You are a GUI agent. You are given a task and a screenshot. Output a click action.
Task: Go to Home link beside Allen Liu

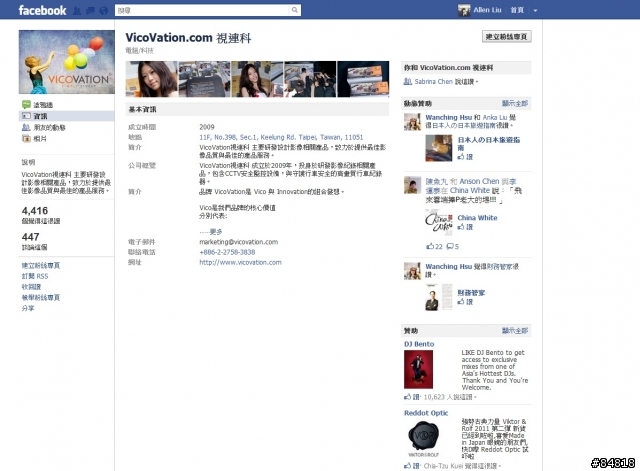(517, 10)
